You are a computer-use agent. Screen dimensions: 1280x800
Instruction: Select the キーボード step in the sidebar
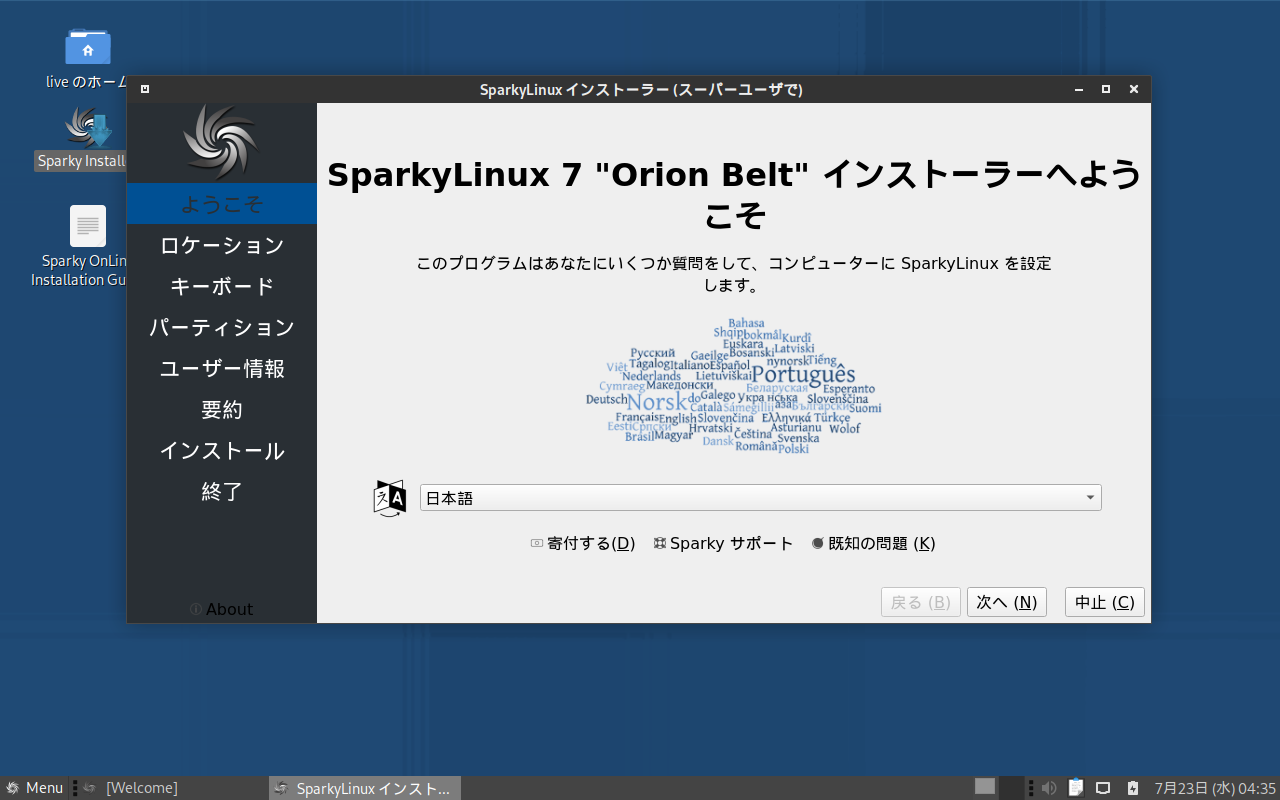(222, 286)
